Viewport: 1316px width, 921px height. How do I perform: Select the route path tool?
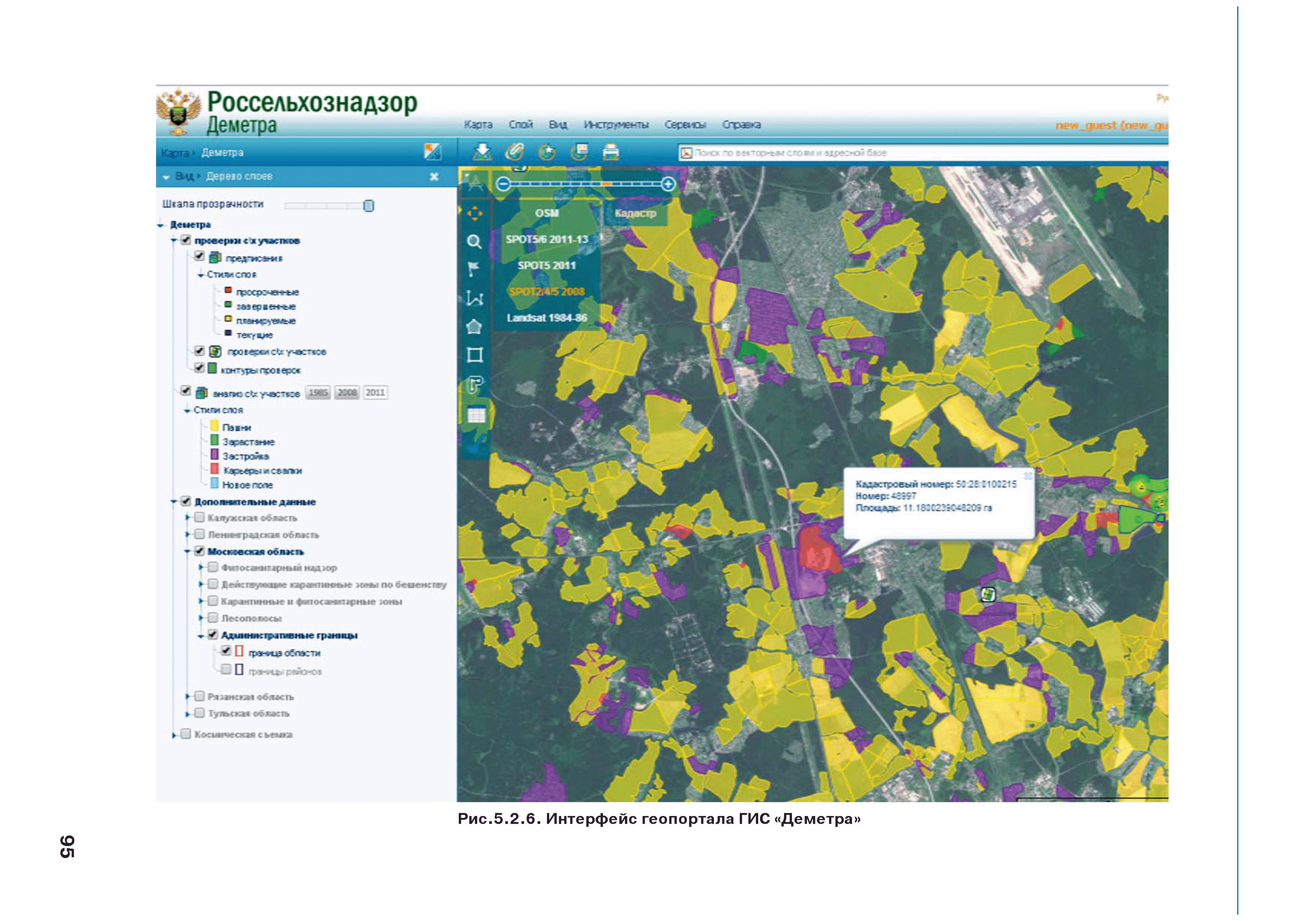click(x=475, y=384)
